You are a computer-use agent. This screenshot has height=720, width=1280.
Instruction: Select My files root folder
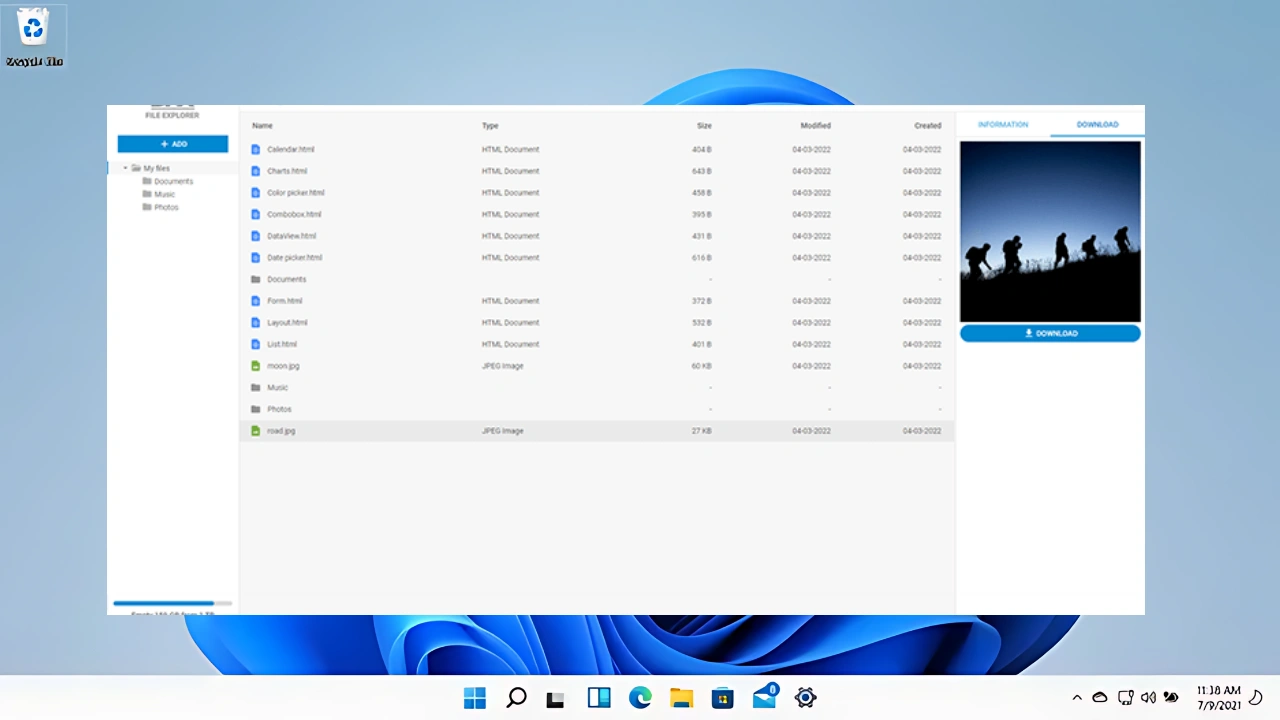(156, 168)
